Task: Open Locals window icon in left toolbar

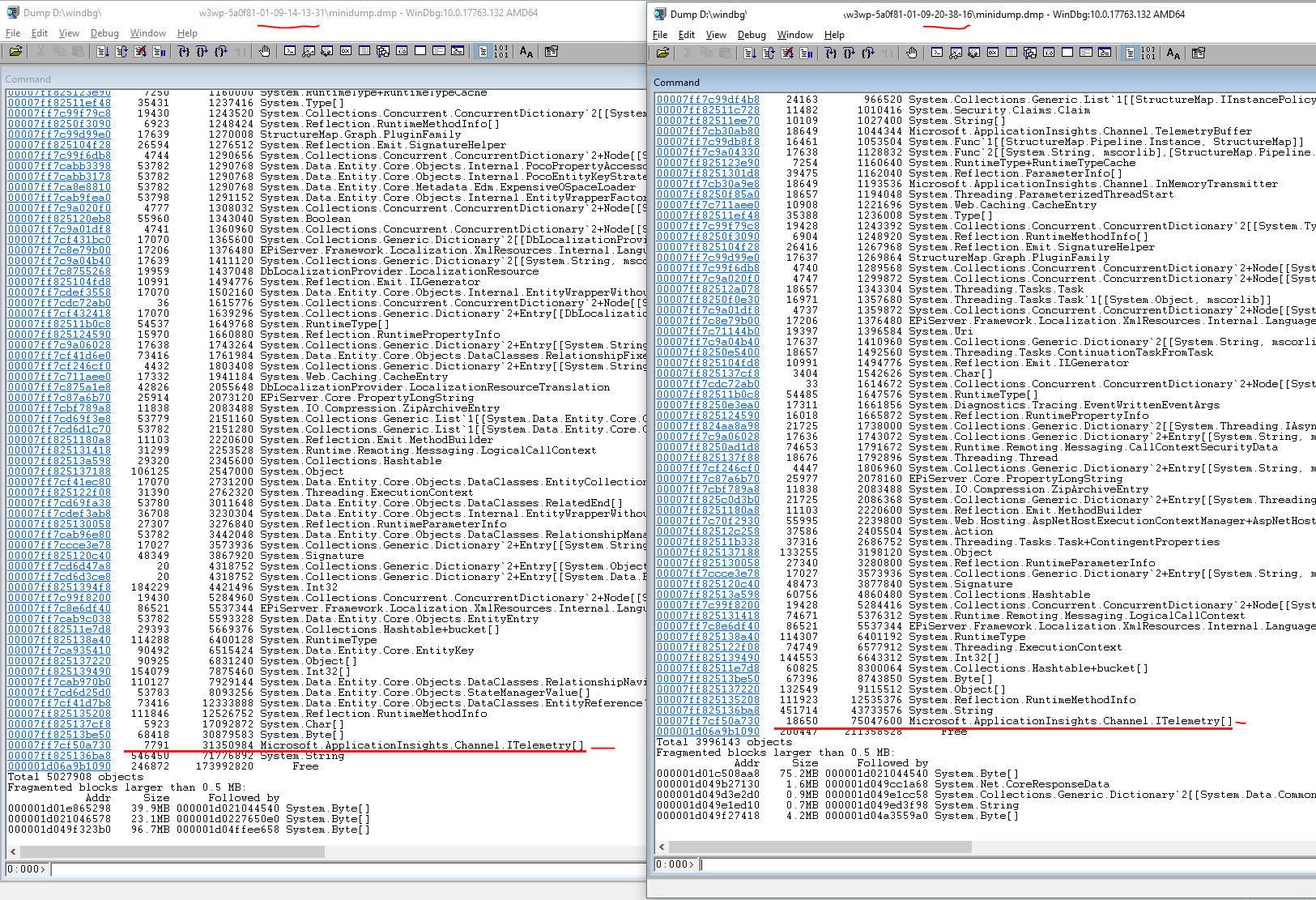Action: (x=326, y=51)
